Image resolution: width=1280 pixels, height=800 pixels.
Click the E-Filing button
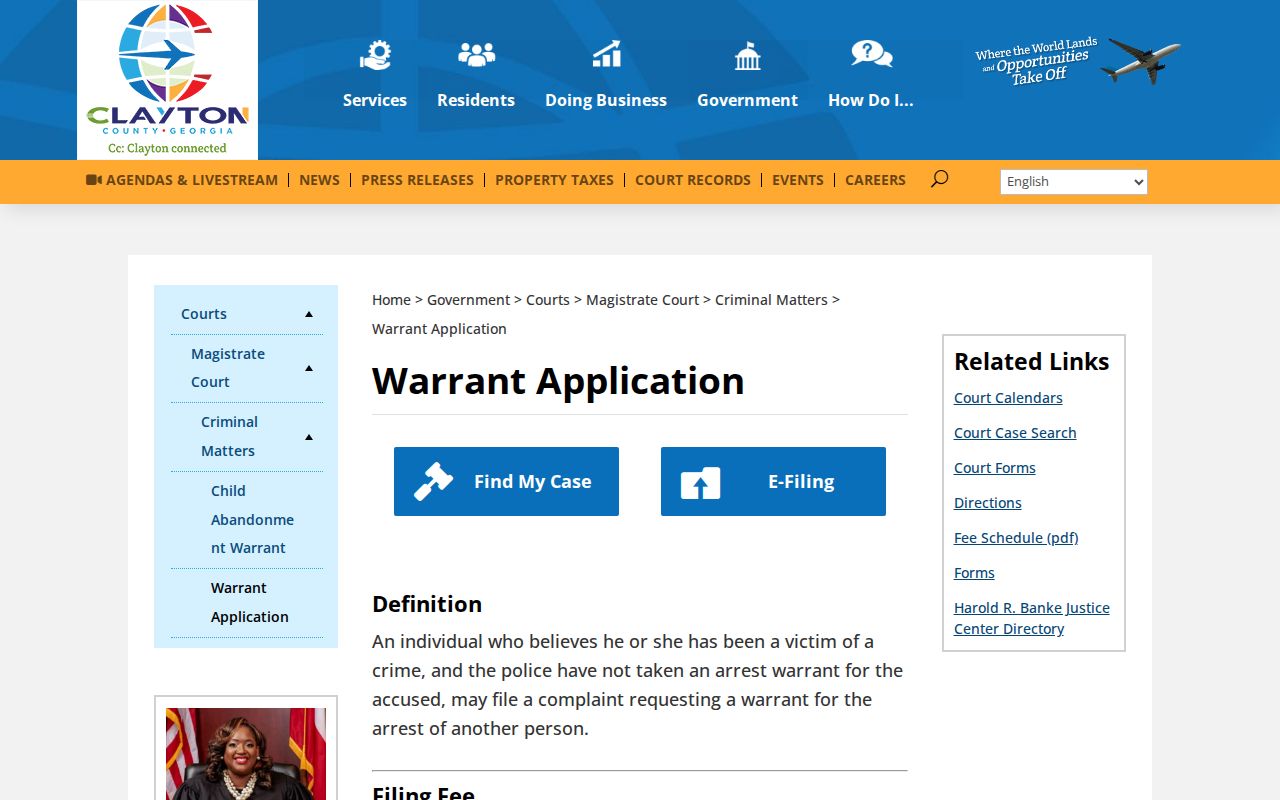pyautogui.click(x=773, y=481)
